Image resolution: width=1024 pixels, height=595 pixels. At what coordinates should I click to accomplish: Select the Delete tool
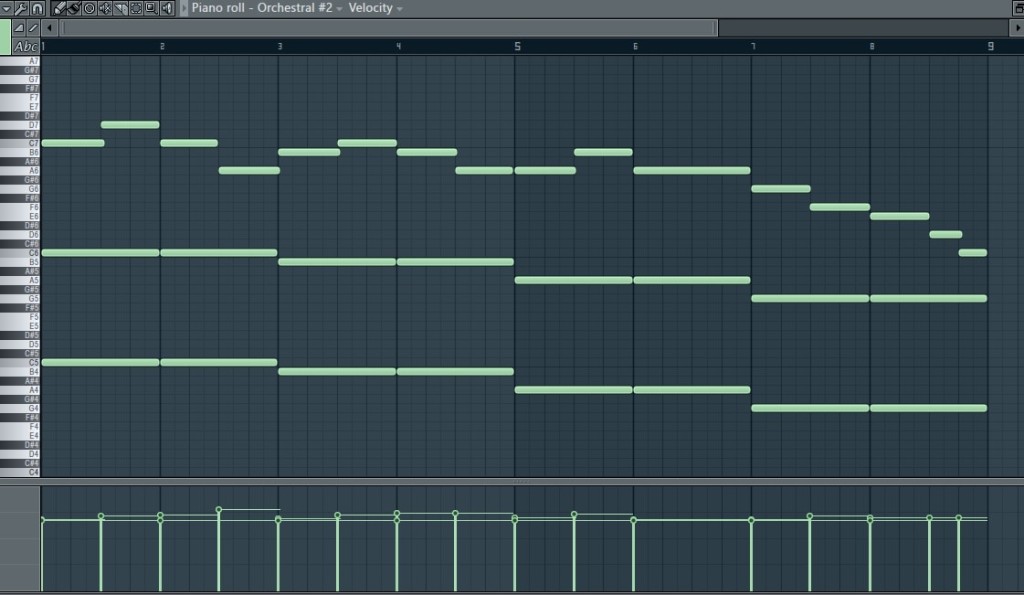(x=90, y=8)
